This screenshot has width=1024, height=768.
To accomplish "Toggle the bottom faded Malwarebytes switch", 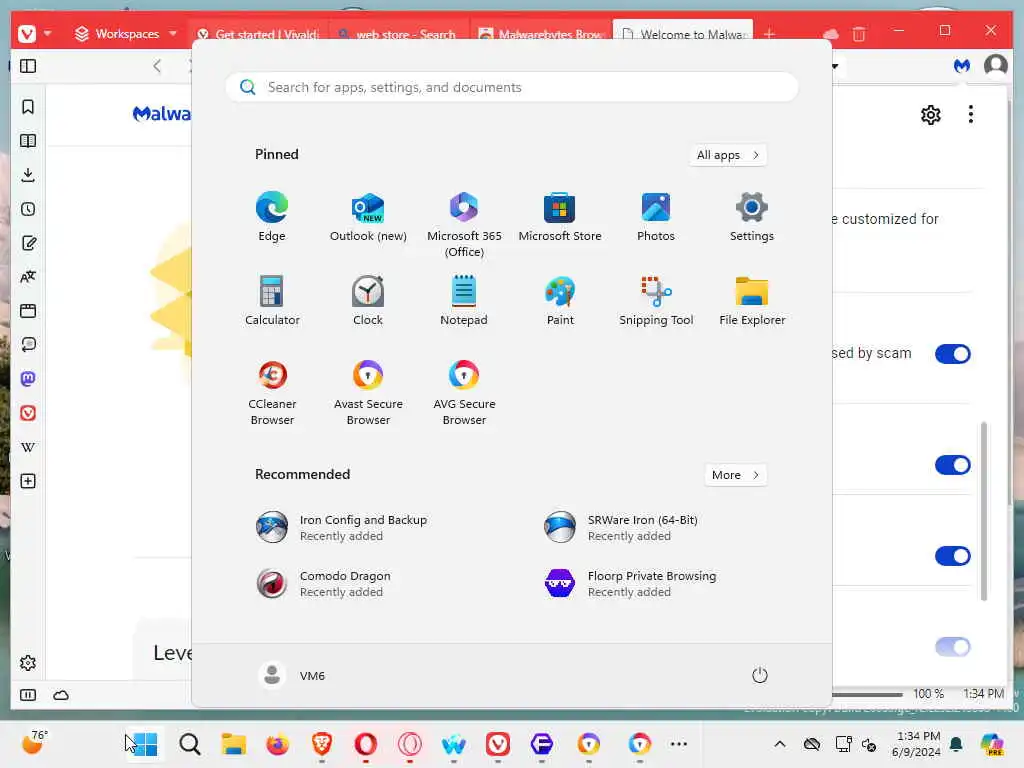I will [953, 647].
